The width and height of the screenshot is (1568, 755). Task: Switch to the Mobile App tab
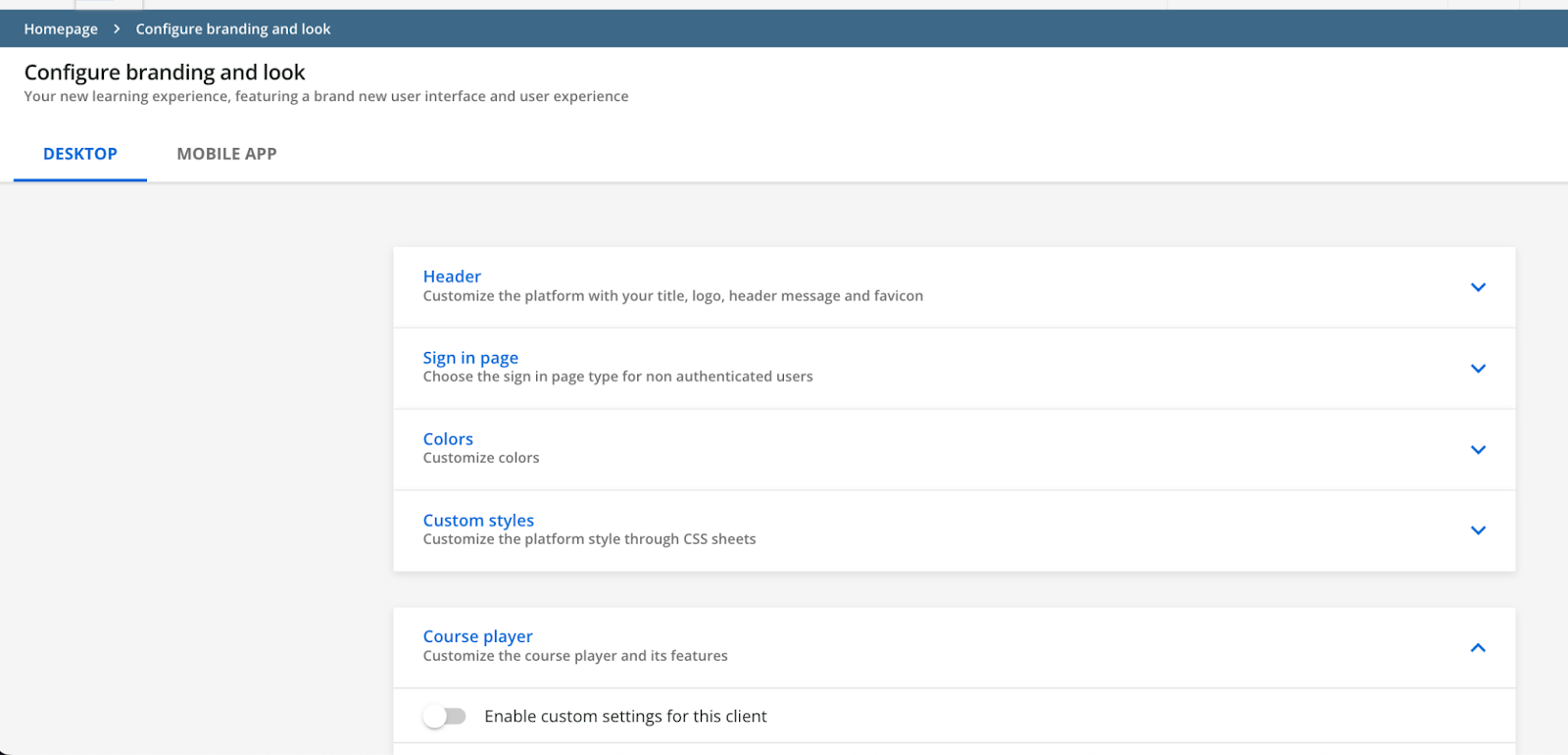pos(226,154)
